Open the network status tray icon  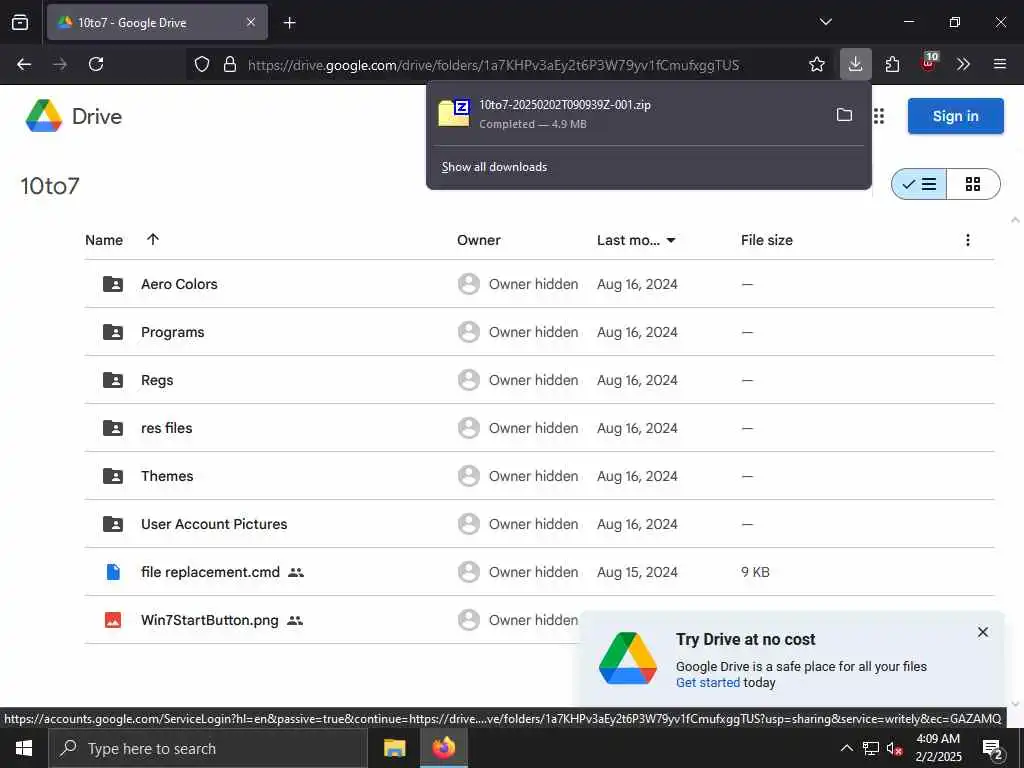coord(871,748)
